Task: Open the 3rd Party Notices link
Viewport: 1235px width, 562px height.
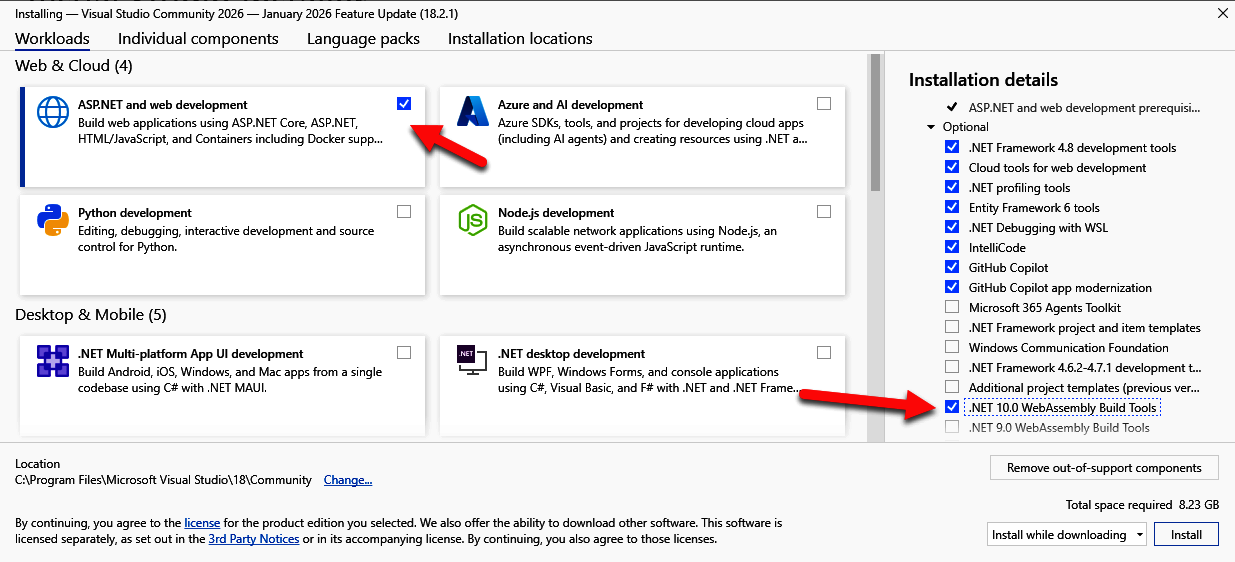Action: [x=254, y=539]
